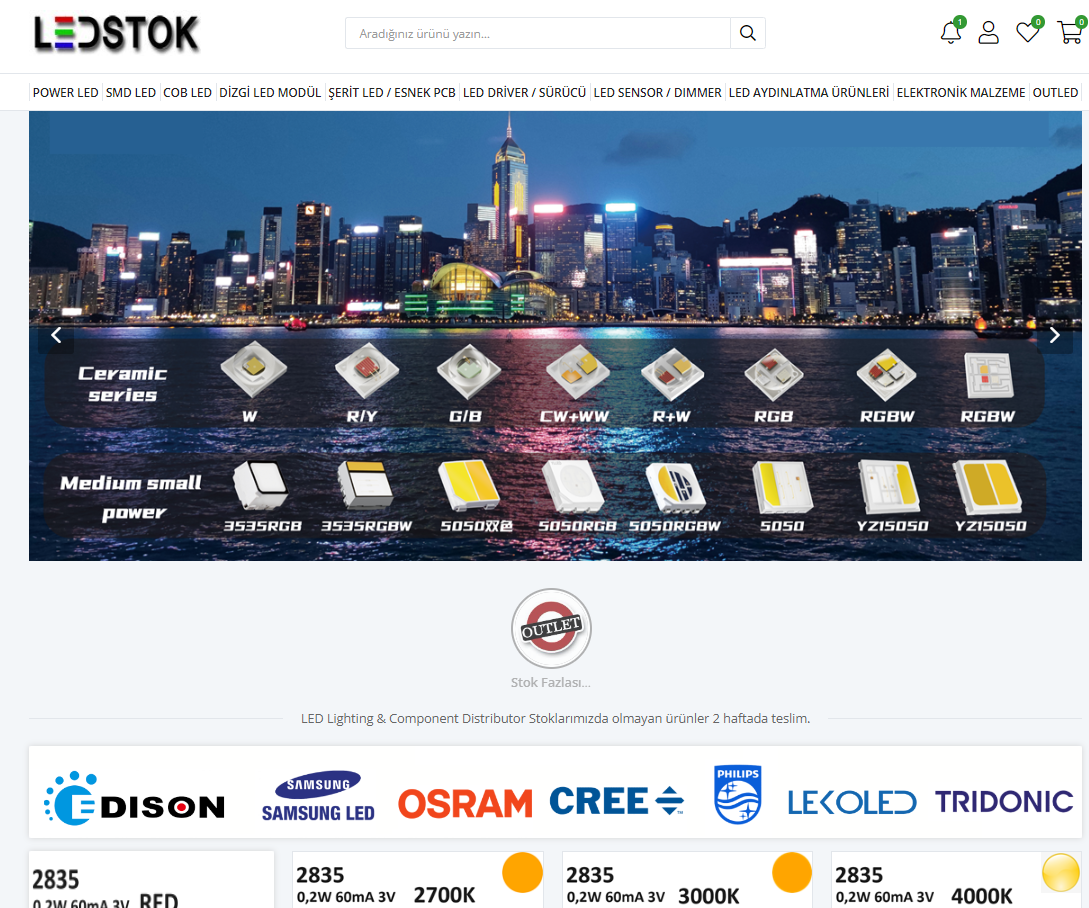The width and height of the screenshot is (1089, 908).
Task: Open the LED DRİVER / SÜRÜCÜ menu
Action: tap(524, 92)
